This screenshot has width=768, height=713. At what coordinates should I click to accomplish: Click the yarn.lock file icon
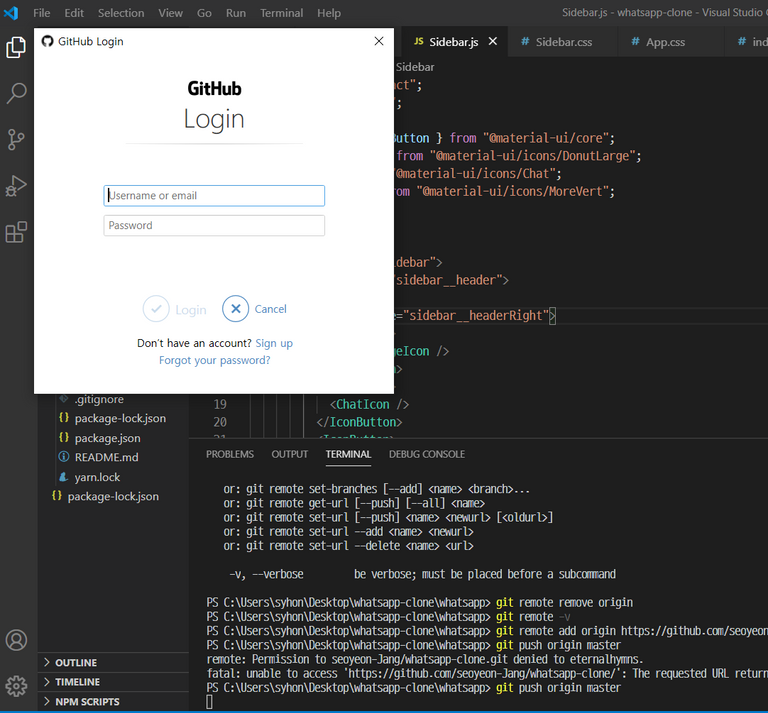click(x=64, y=476)
